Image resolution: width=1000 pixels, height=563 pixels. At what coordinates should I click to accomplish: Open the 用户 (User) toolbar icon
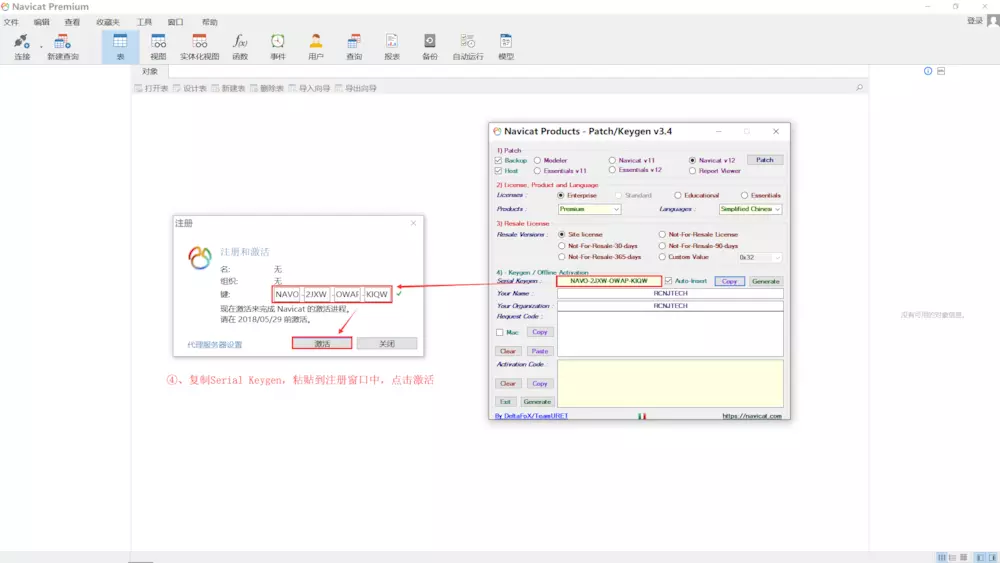click(x=316, y=47)
